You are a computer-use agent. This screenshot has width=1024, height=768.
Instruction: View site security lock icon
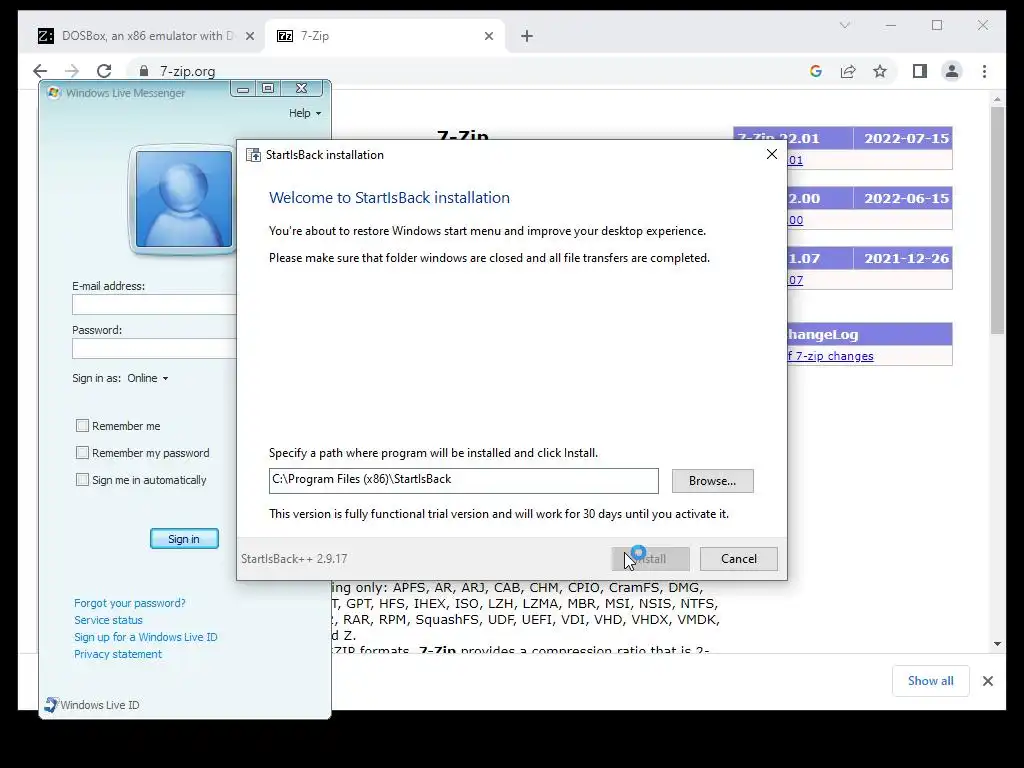coord(144,71)
